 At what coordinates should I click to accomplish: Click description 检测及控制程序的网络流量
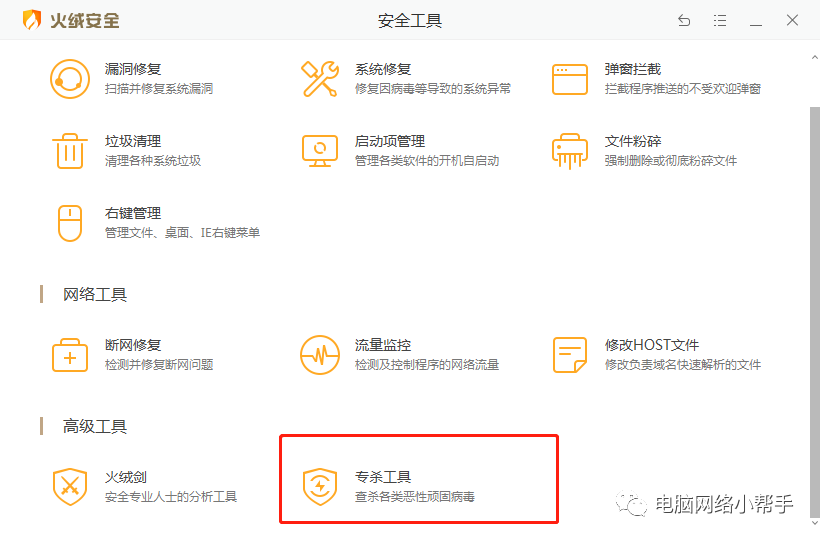[427, 365]
